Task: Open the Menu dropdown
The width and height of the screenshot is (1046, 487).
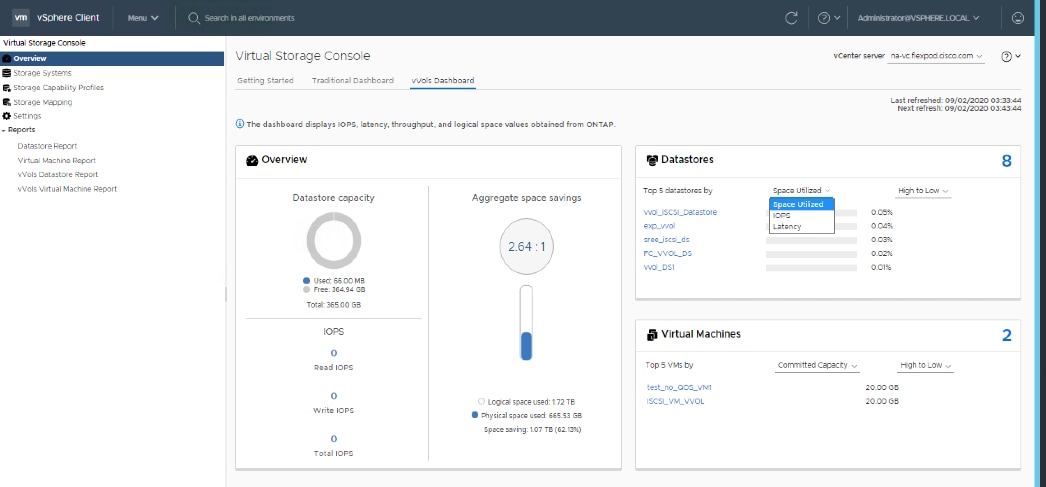Action: tap(143, 18)
